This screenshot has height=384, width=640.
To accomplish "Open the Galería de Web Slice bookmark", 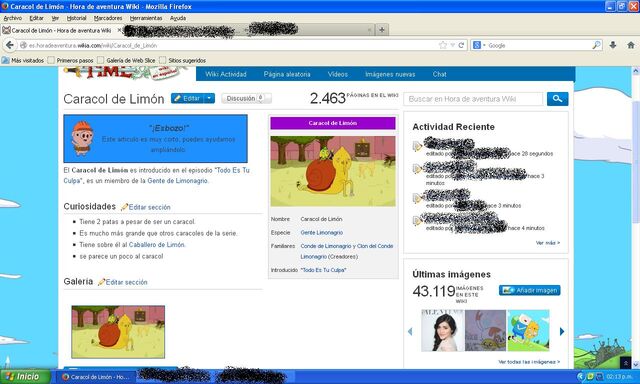I will coord(127,60).
